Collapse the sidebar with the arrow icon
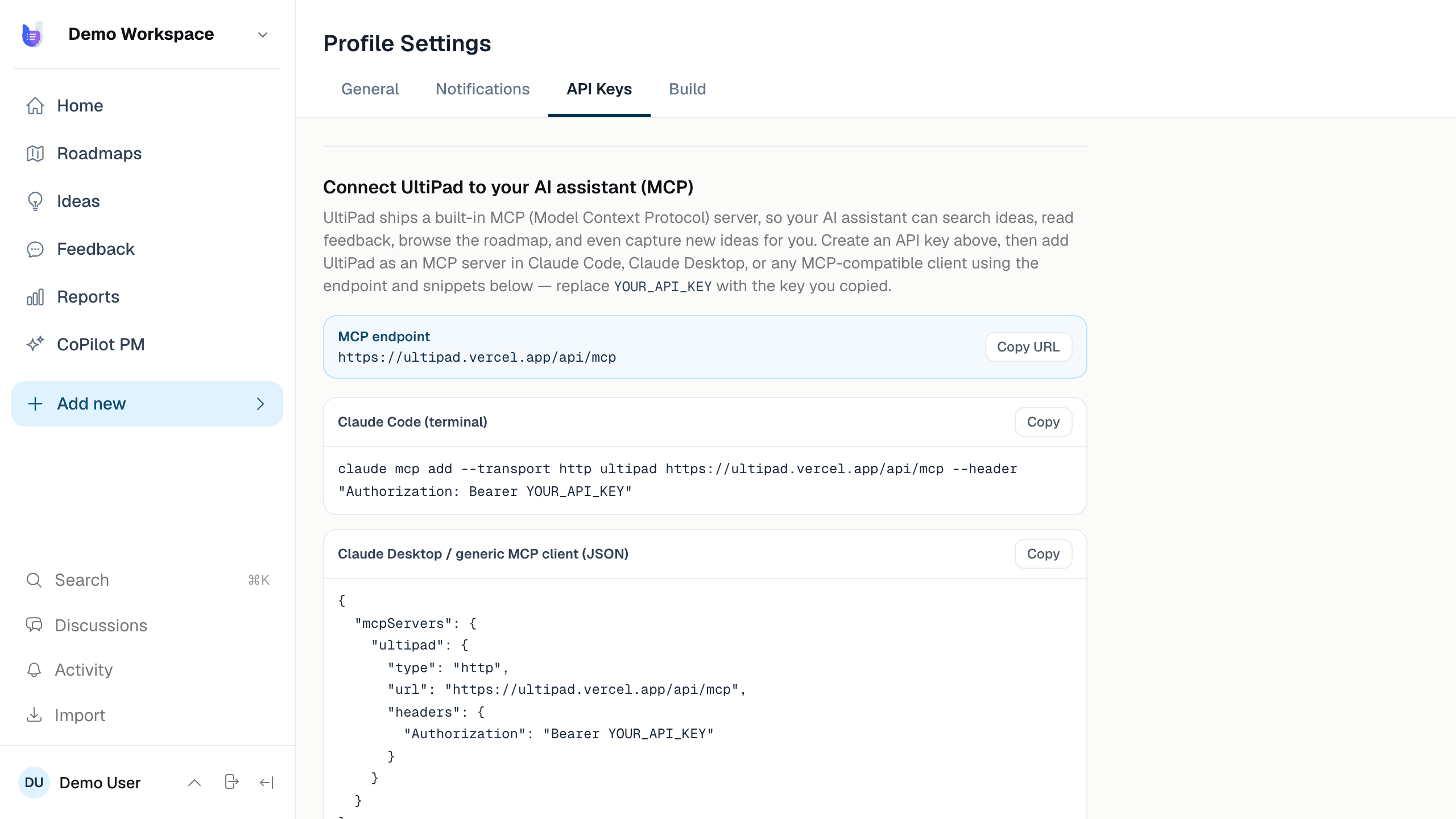 (x=267, y=783)
